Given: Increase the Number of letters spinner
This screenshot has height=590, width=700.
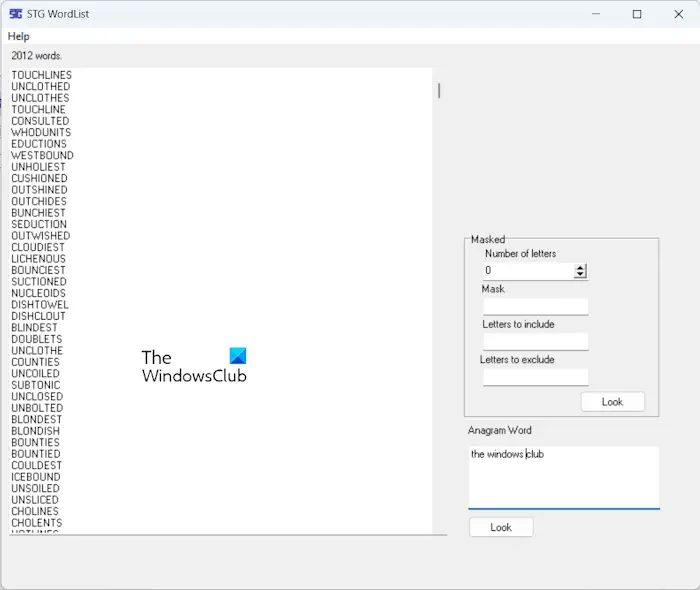Looking at the screenshot, I should (580, 267).
